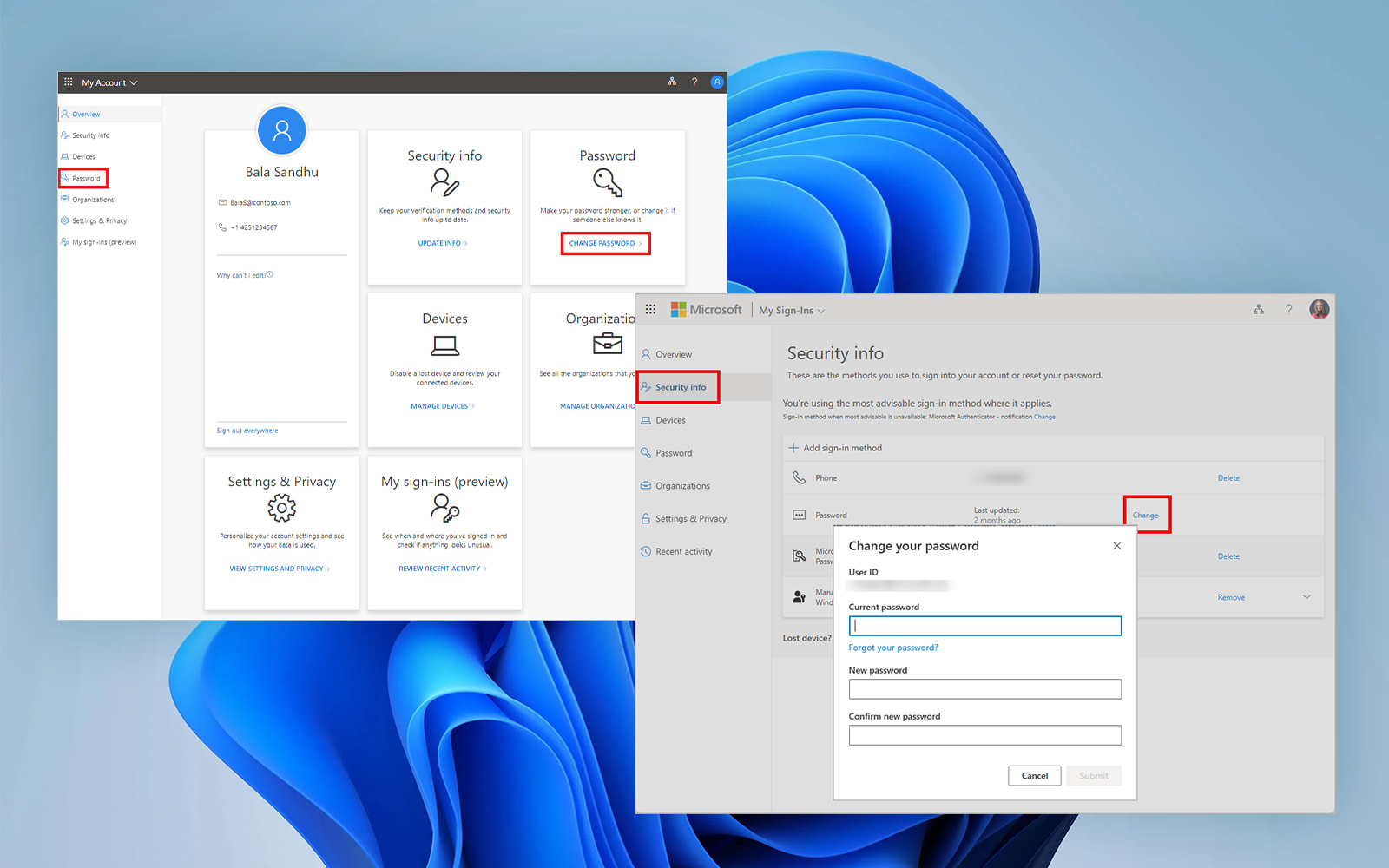Click the gear icon on Settings & Privacy card

tap(281, 507)
